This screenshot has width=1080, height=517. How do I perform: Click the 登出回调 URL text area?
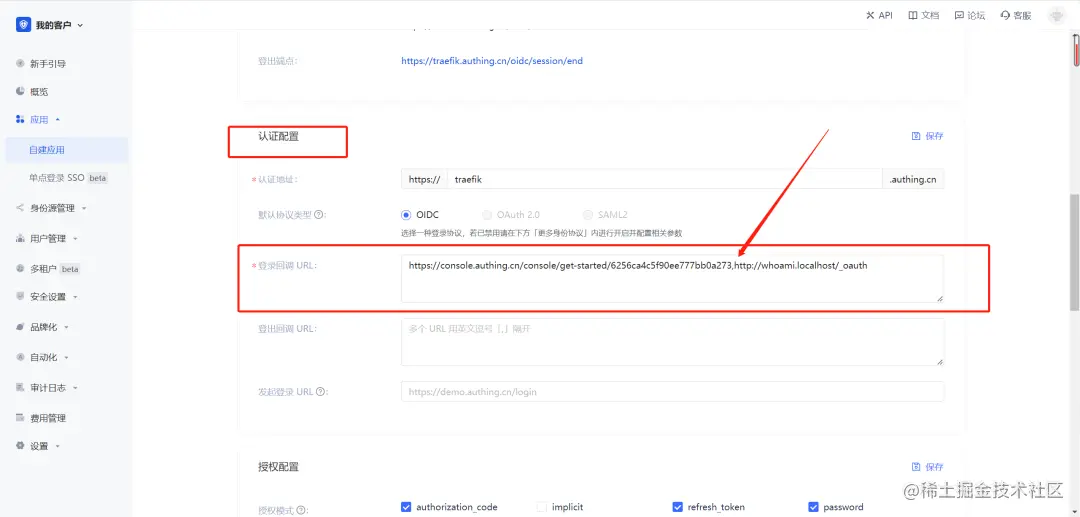click(x=672, y=341)
